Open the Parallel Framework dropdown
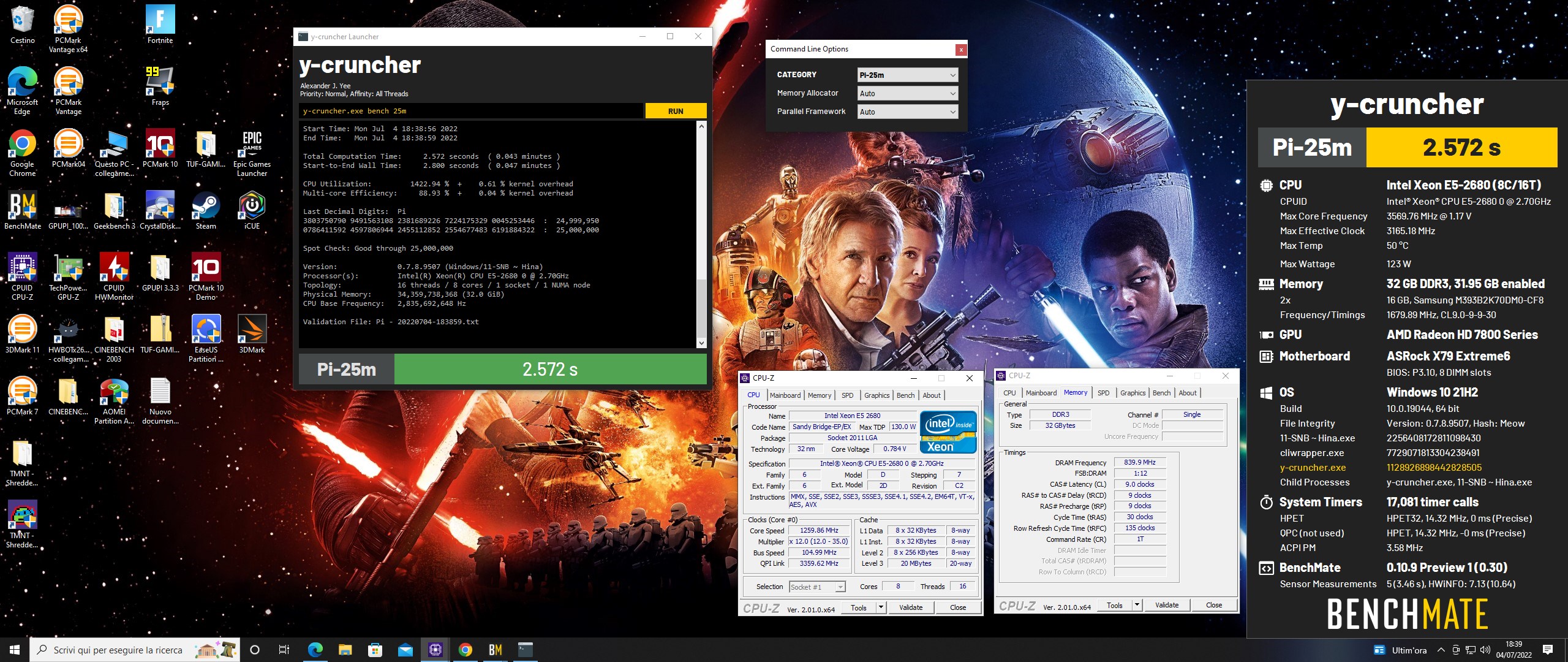1568x662 pixels. [x=907, y=112]
